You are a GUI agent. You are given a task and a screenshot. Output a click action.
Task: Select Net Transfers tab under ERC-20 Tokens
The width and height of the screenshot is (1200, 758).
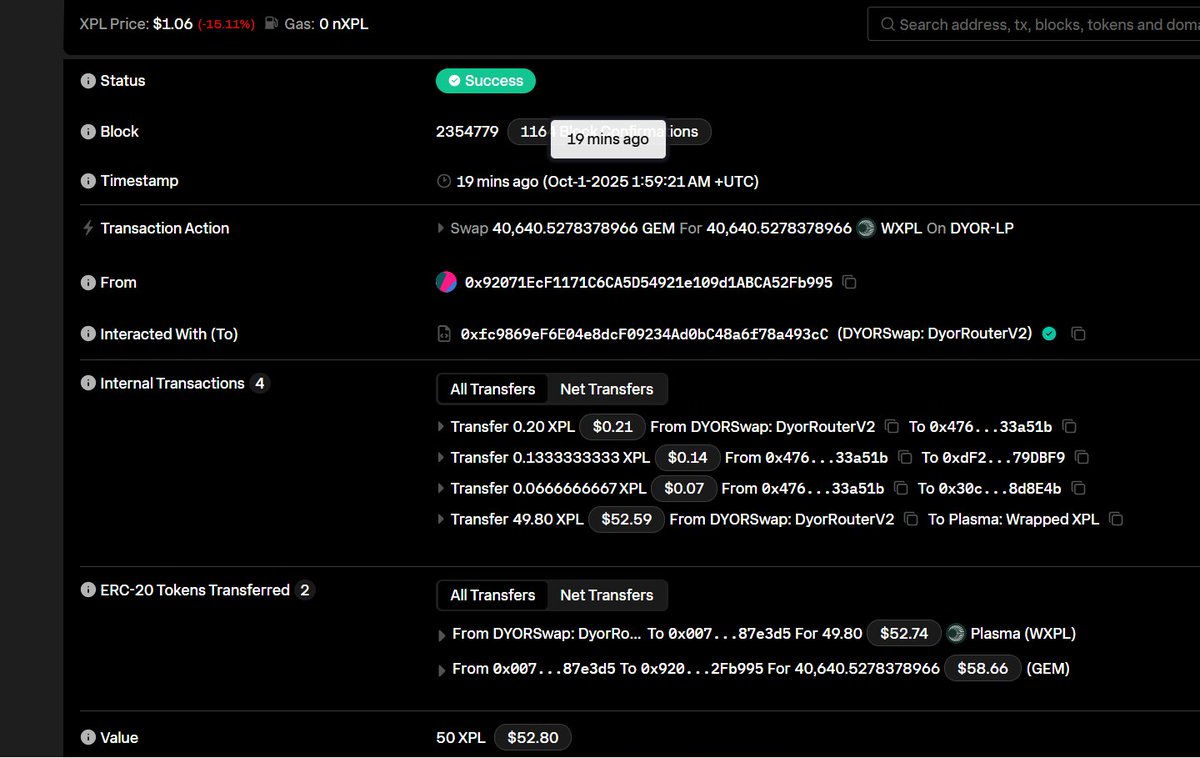[607, 595]
